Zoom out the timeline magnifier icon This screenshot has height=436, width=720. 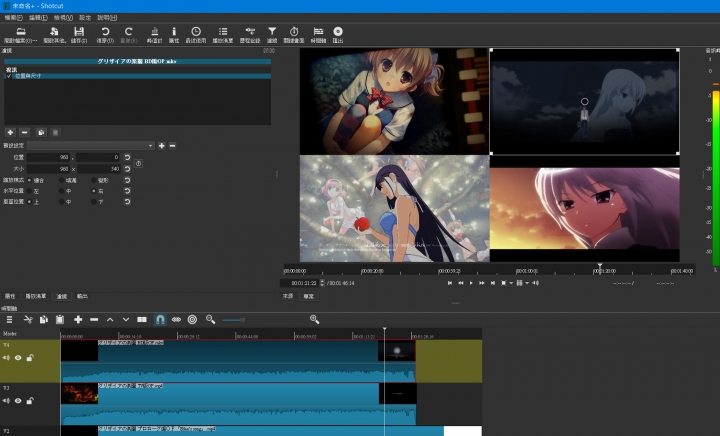pos(210,319)
